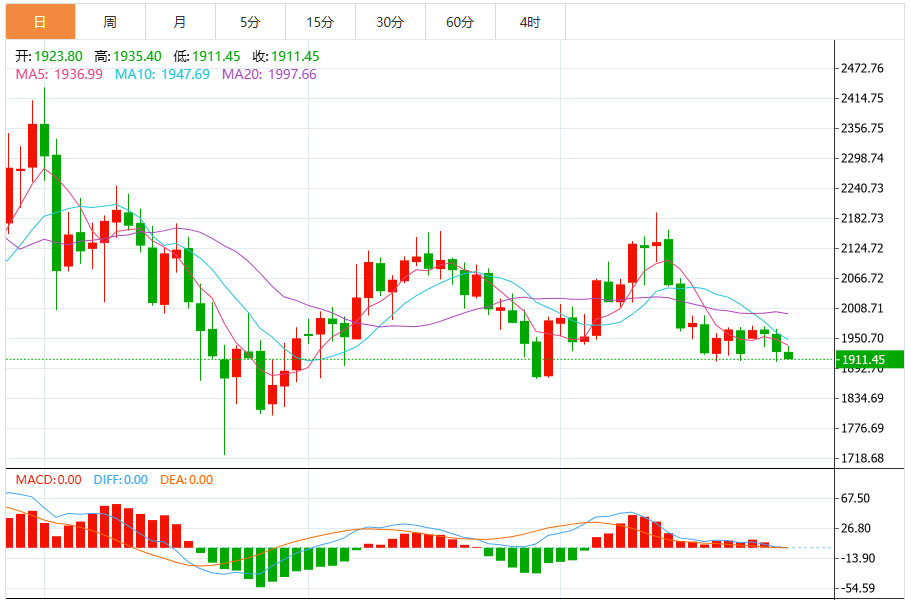Viewport: 911px width, 600px height.
Task: Click the 1718.68 price axis label
Action: click(862, 458)
